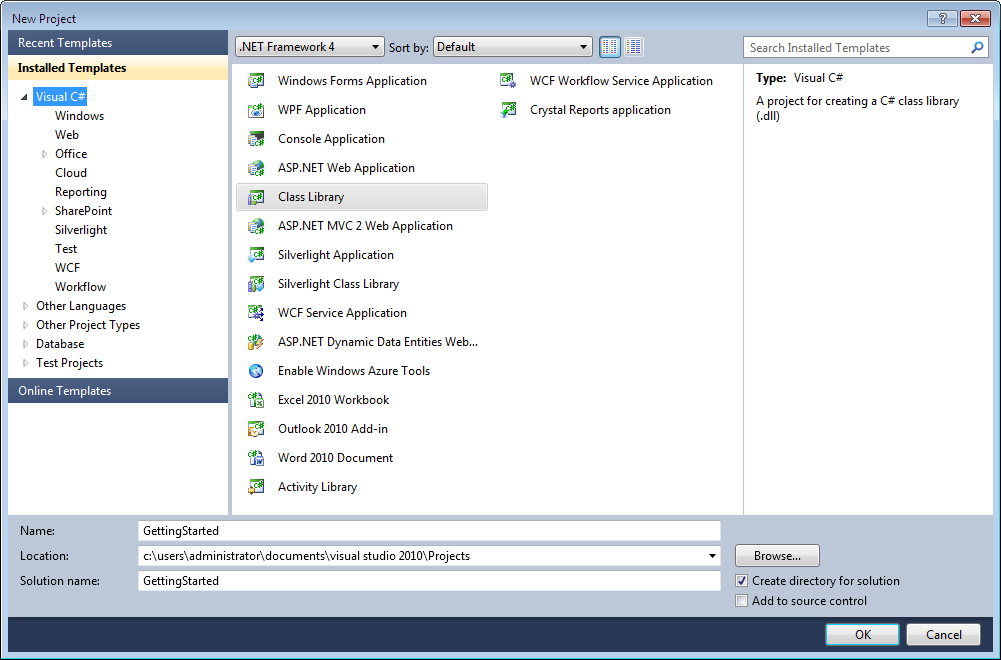Select the Cloud category in tree
Image resolution: width=1001 pixels, height=660 pixels.
[71, 173]
